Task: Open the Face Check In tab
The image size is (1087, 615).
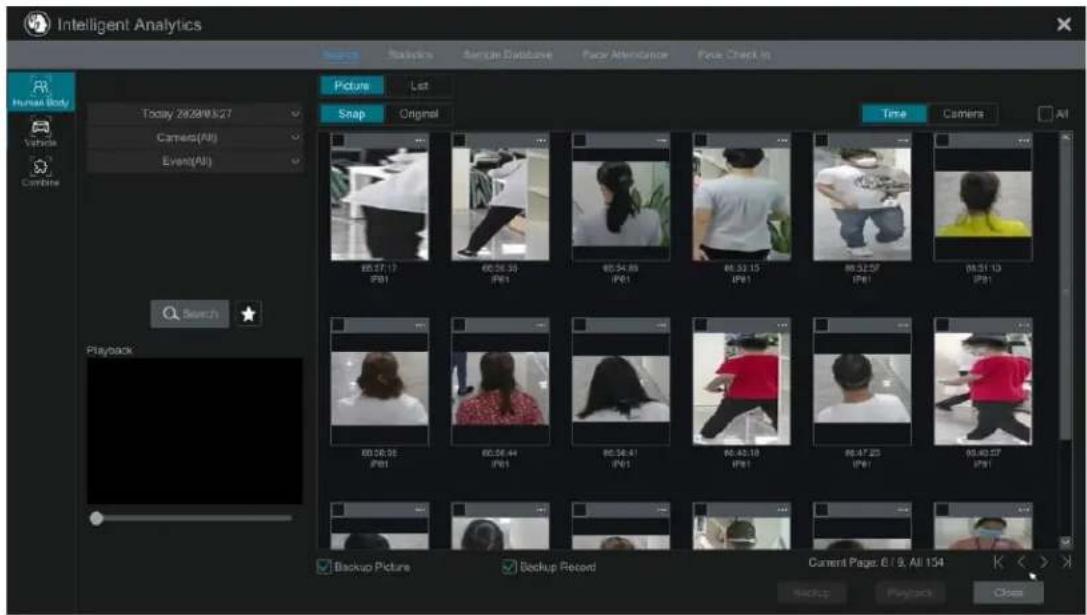Action: coord(733,55)
